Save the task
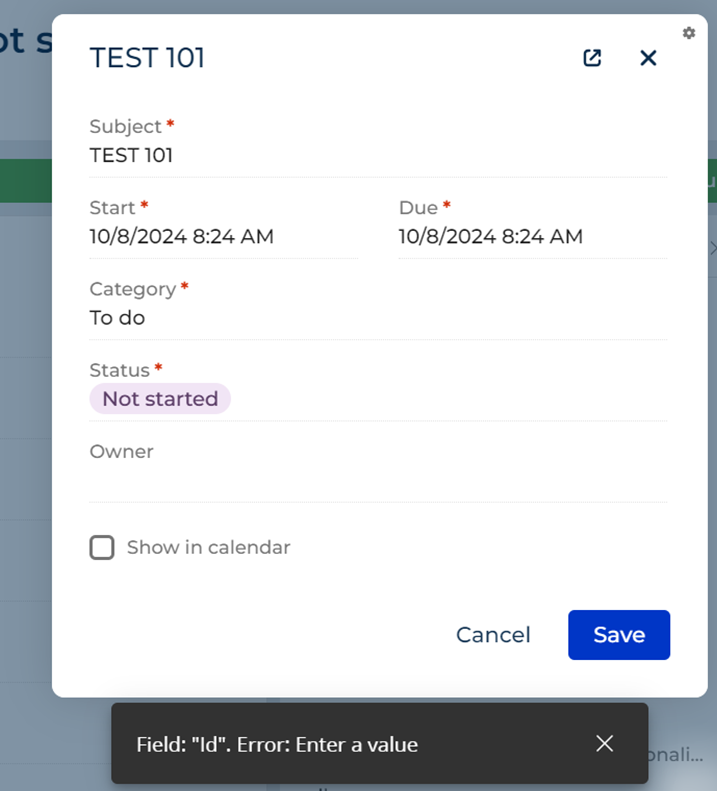Image resolution: width=717 pixels, height=791 pixels. pyautogui.click(x=619, y=635)
